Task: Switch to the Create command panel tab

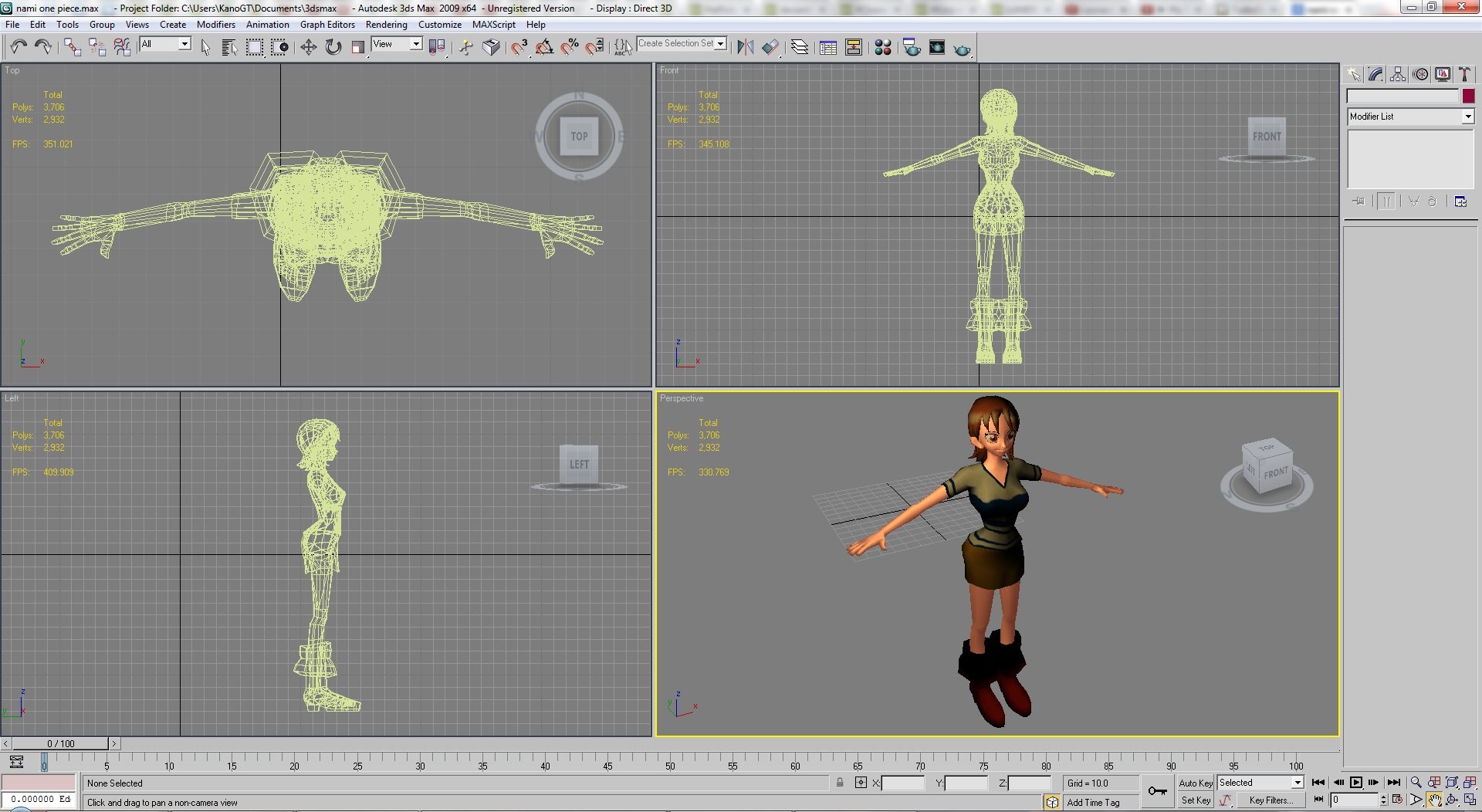Action: (1354, 74)
